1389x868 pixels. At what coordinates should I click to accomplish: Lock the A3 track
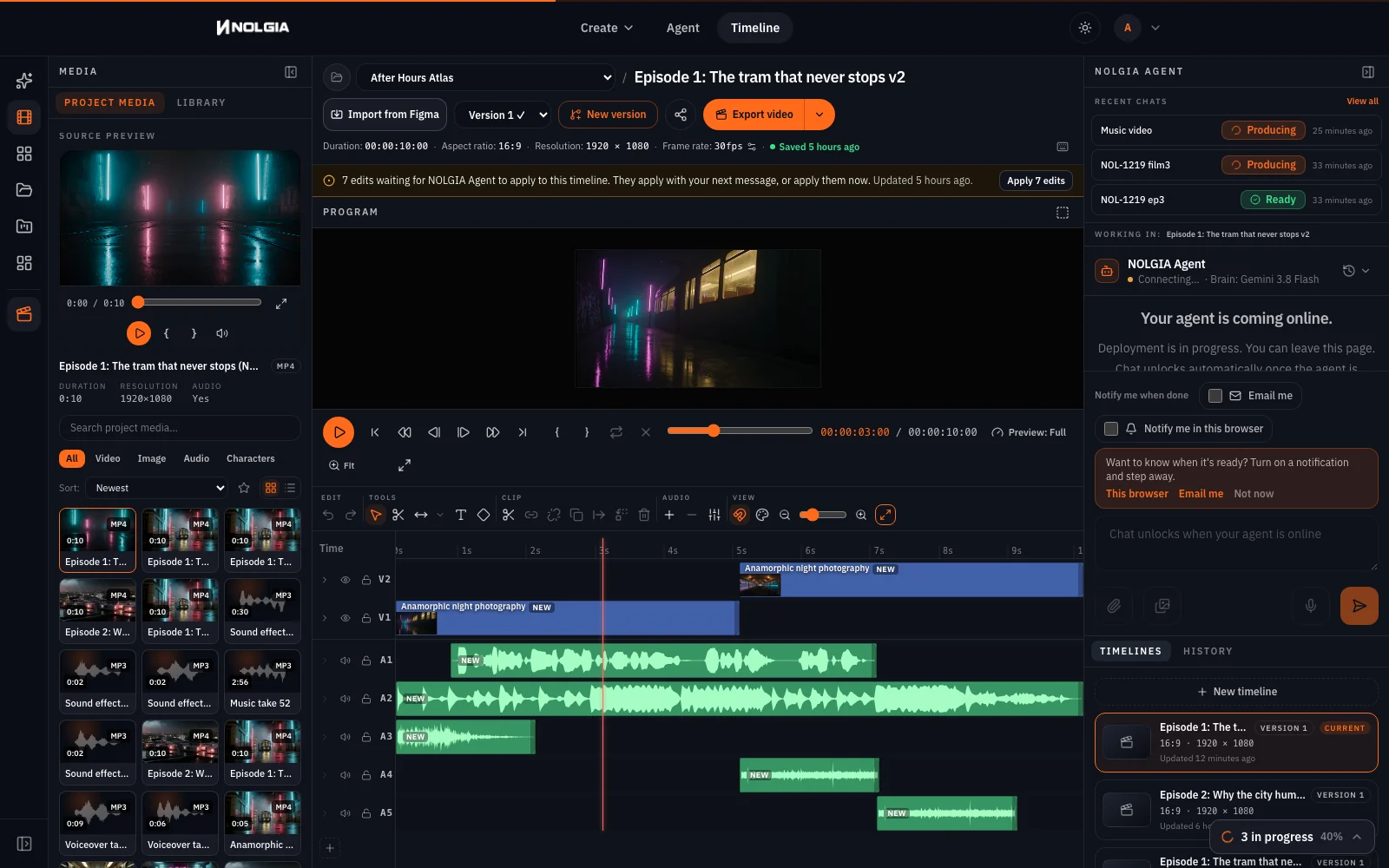click(366, 737)
